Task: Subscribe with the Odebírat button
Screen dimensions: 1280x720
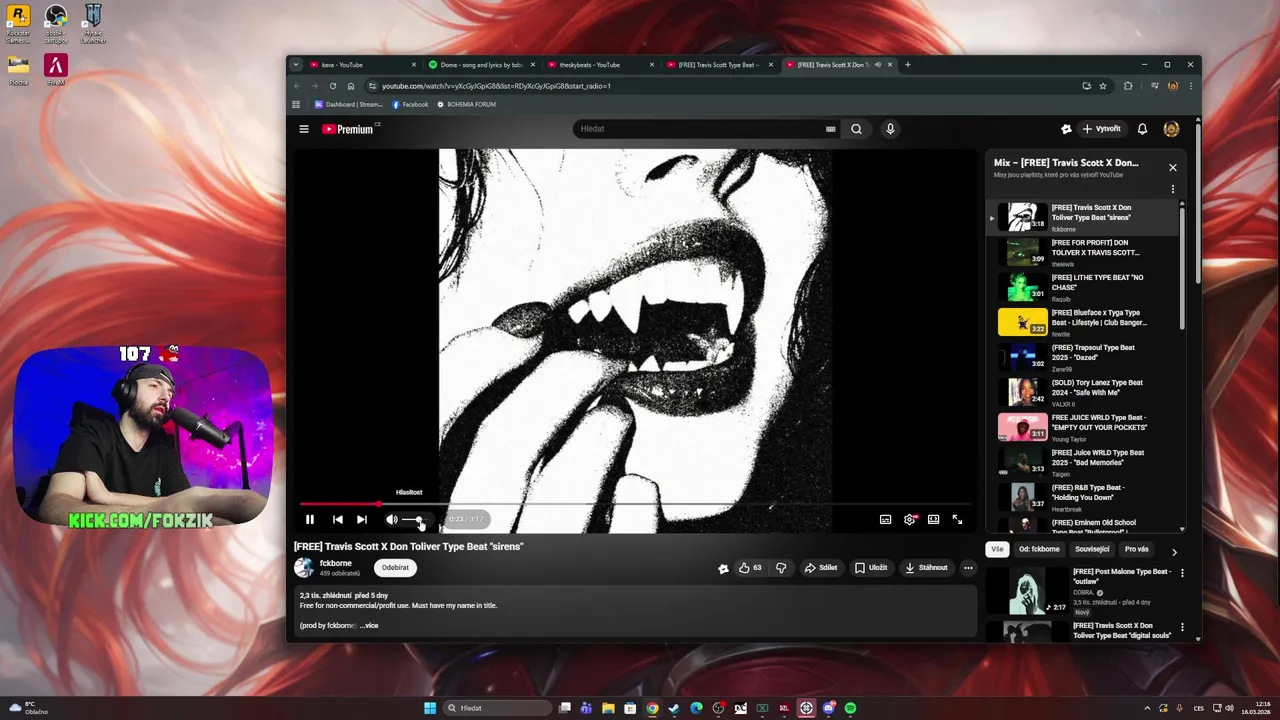Action: pyautogui.click(x=395, y=568)
